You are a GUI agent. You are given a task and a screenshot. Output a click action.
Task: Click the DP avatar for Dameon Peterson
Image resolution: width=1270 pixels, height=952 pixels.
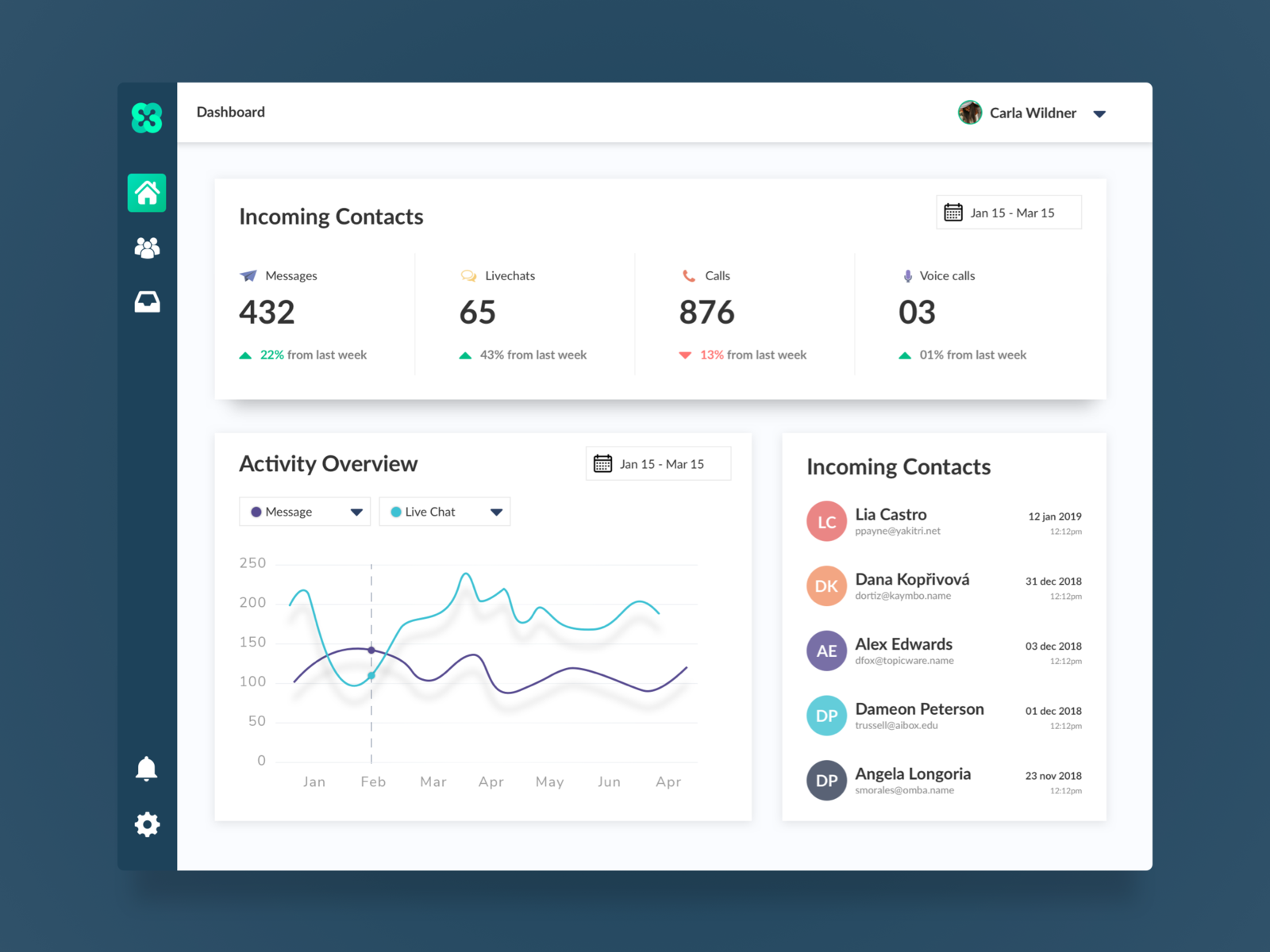pyautogui.click(x=826, y=716)
